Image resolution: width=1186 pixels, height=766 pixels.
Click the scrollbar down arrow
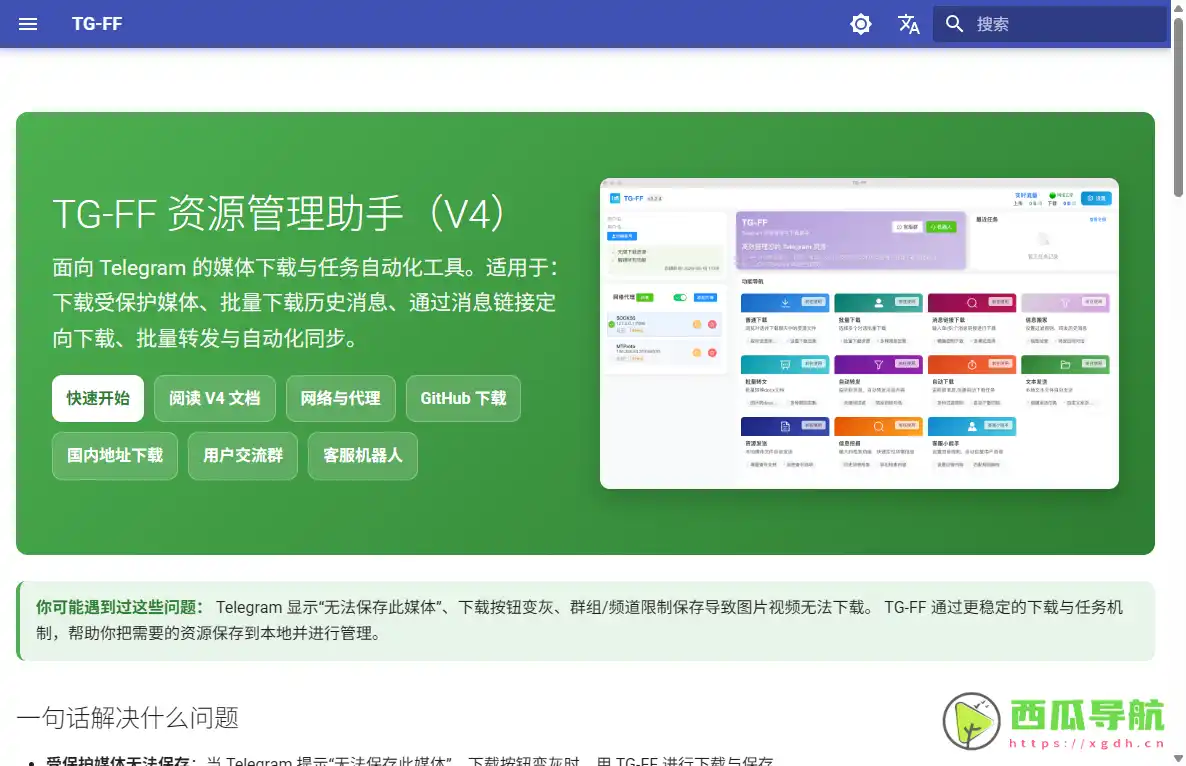coord(1178,758)
